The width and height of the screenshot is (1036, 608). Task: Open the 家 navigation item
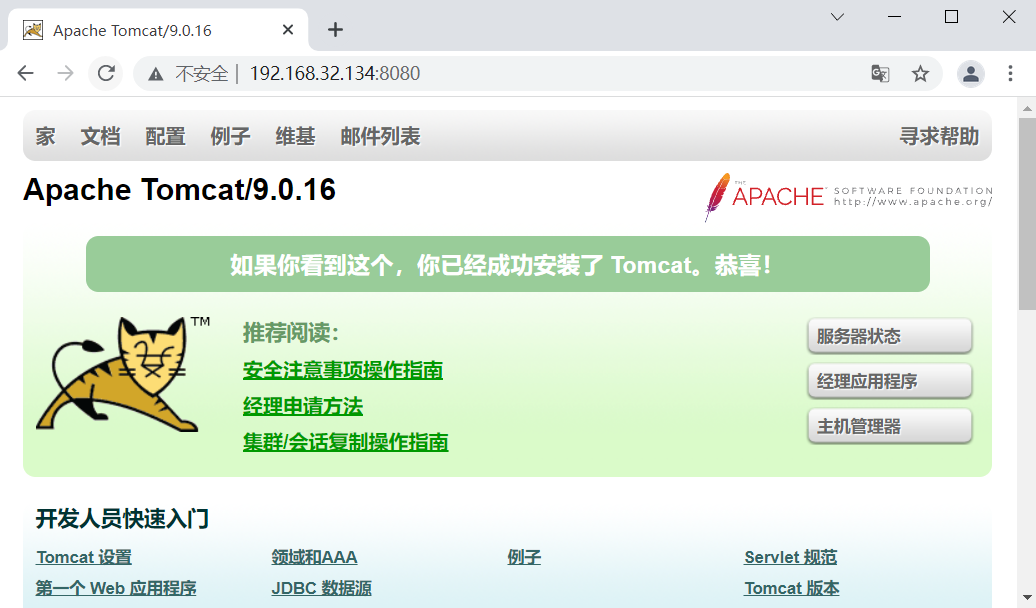click(x=46, y=137)
